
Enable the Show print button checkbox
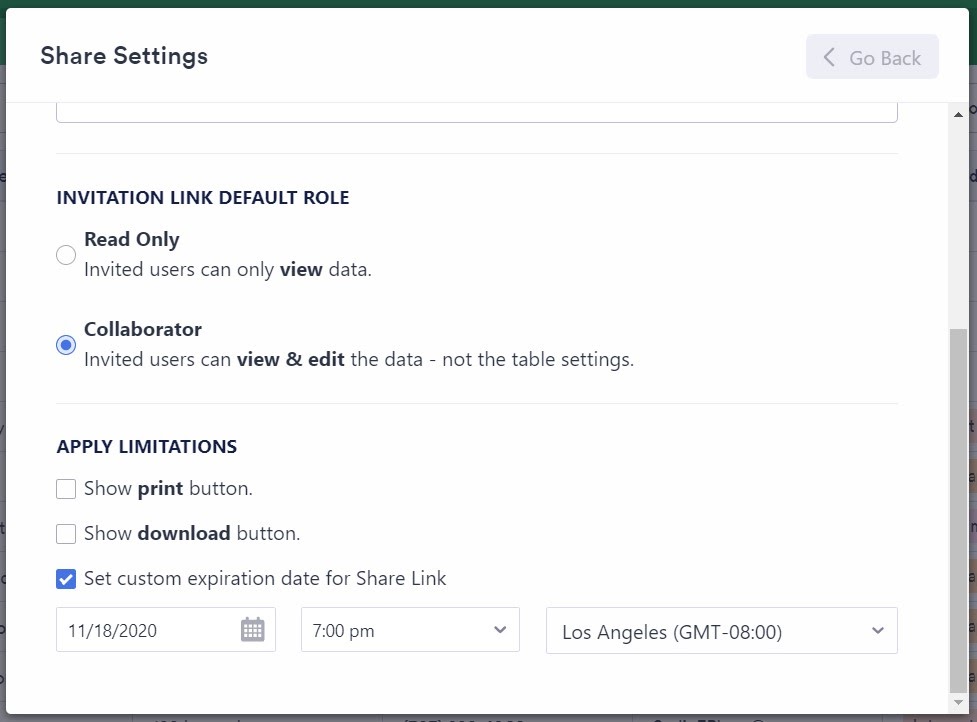click(66, 489)
